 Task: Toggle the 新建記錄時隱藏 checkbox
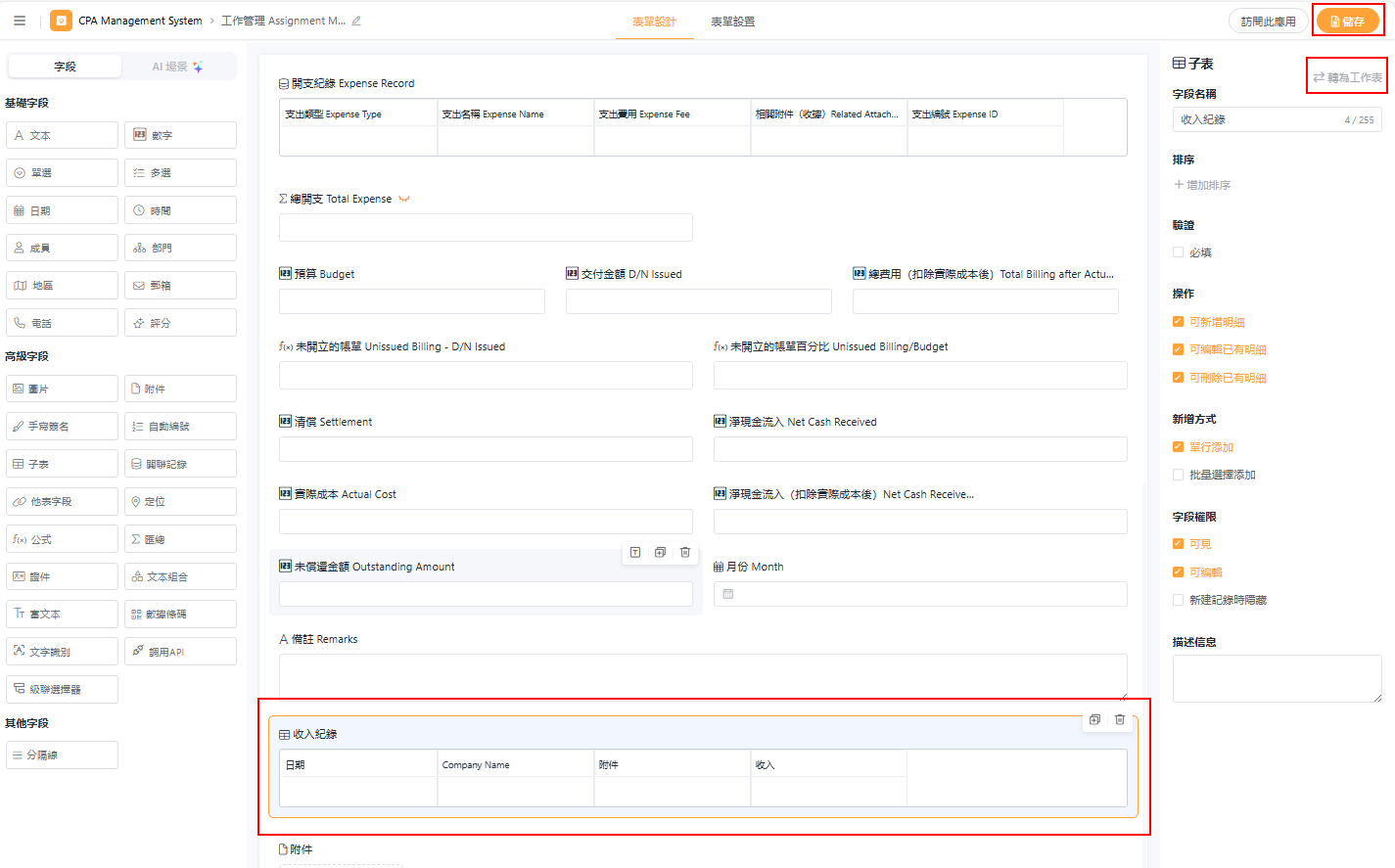click(1179, 600)
